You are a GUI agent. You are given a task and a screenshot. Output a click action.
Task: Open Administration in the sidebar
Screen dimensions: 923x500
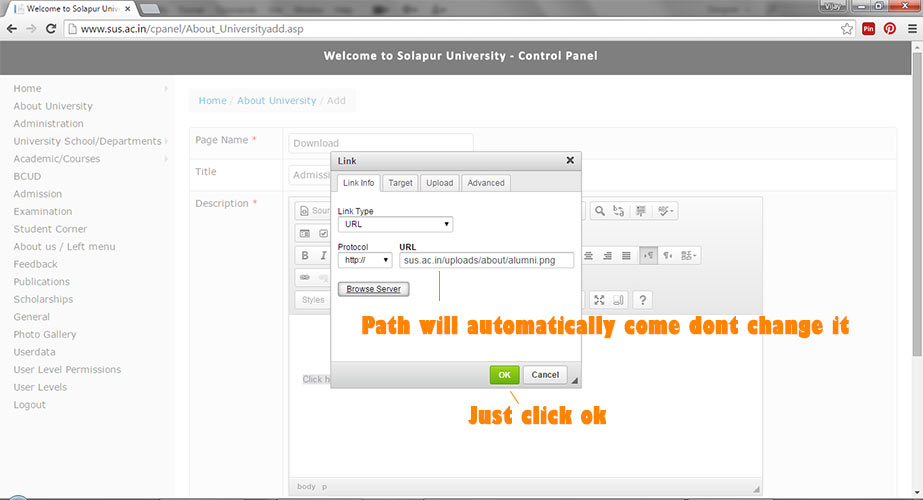tap(48, 124)
